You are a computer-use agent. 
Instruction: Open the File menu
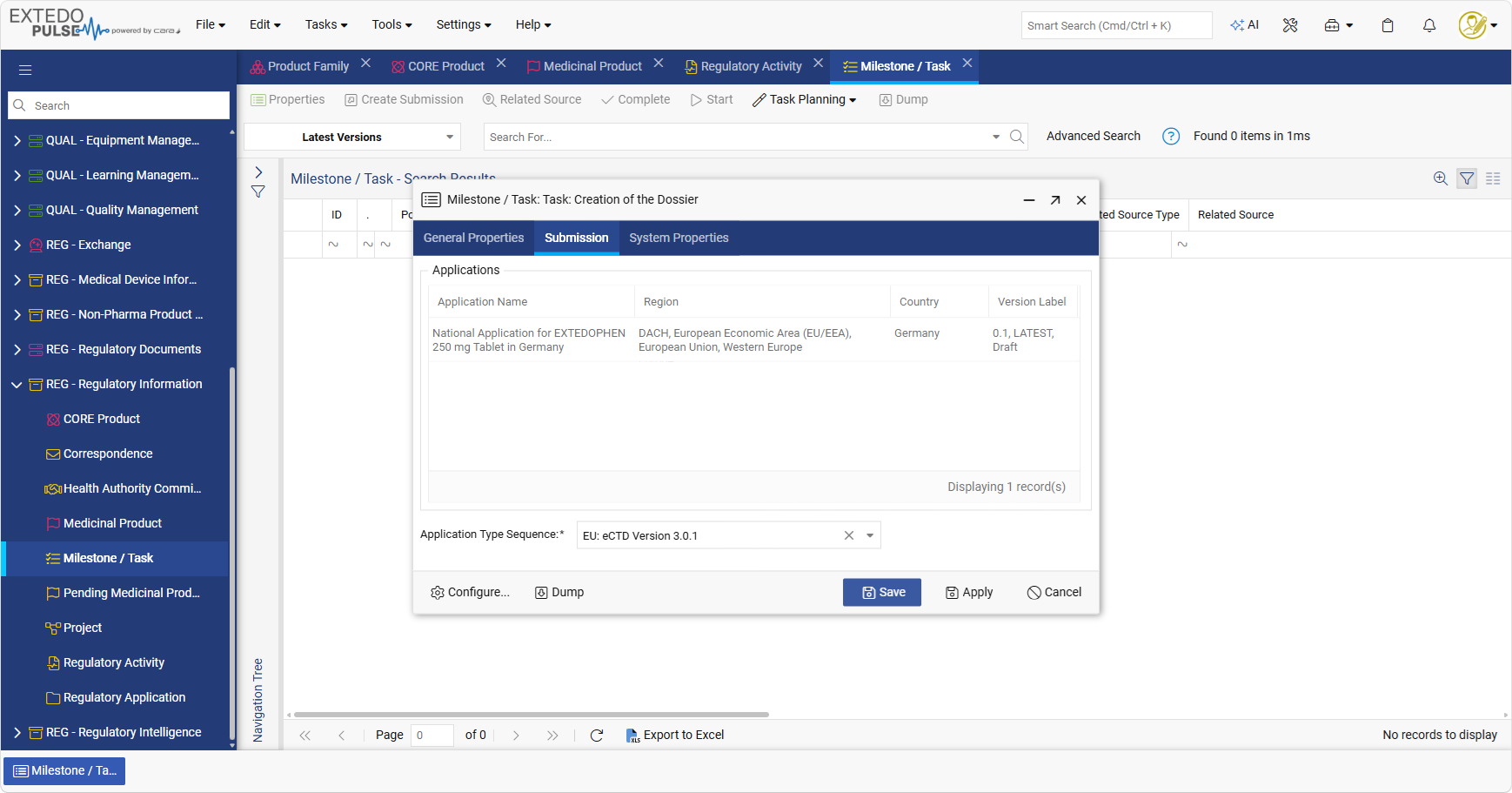(x=211, y=24)
